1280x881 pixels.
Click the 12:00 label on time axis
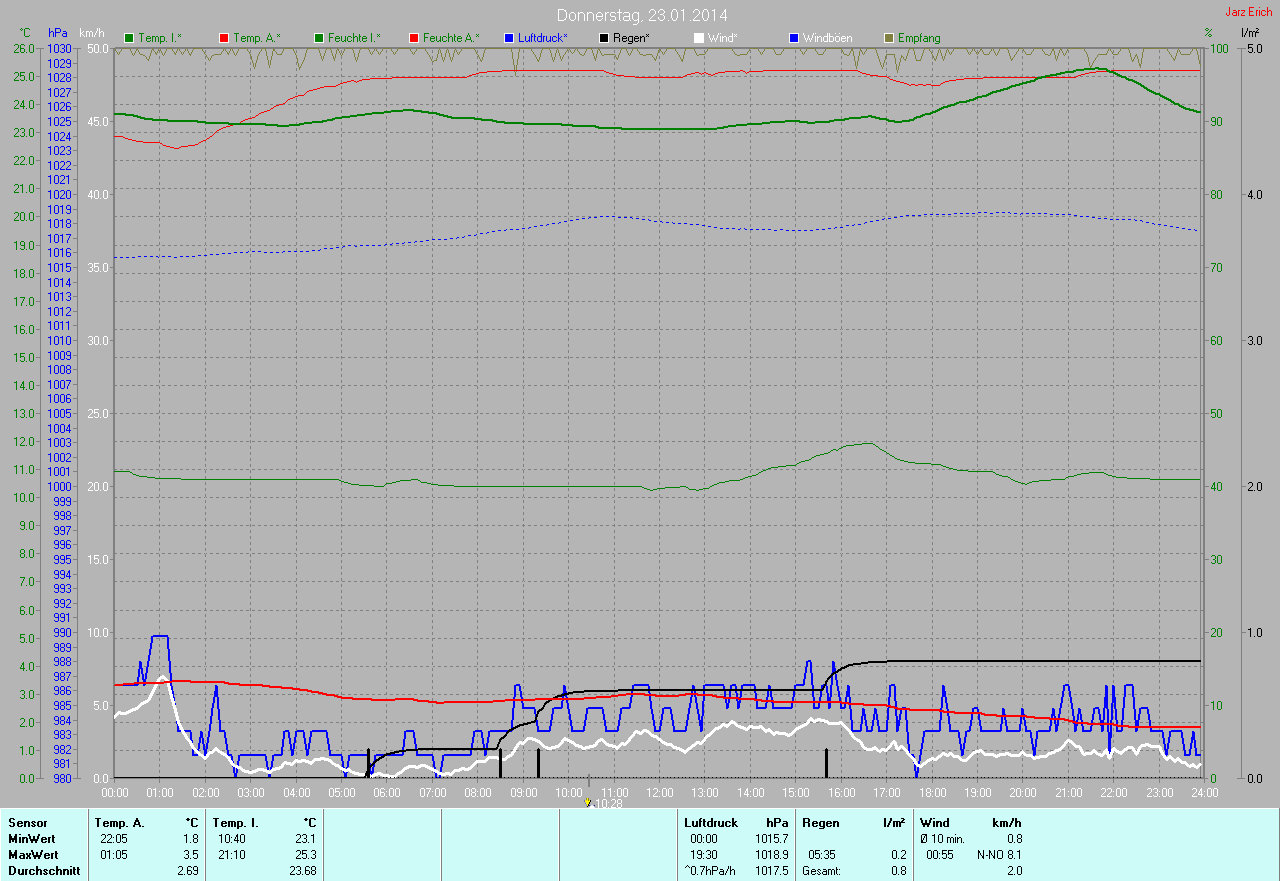pos(659,793)
